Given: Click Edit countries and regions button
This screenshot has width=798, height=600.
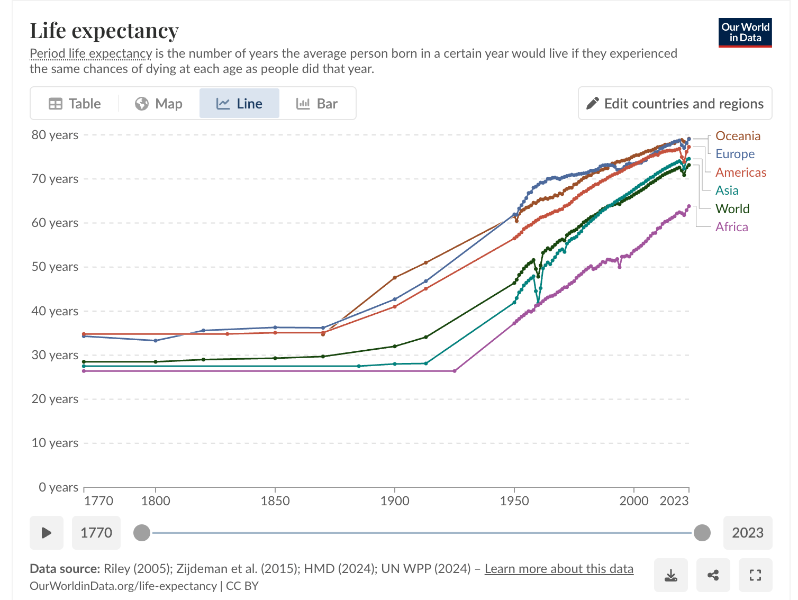Looking at the screenshot, I should click(675, 103).
